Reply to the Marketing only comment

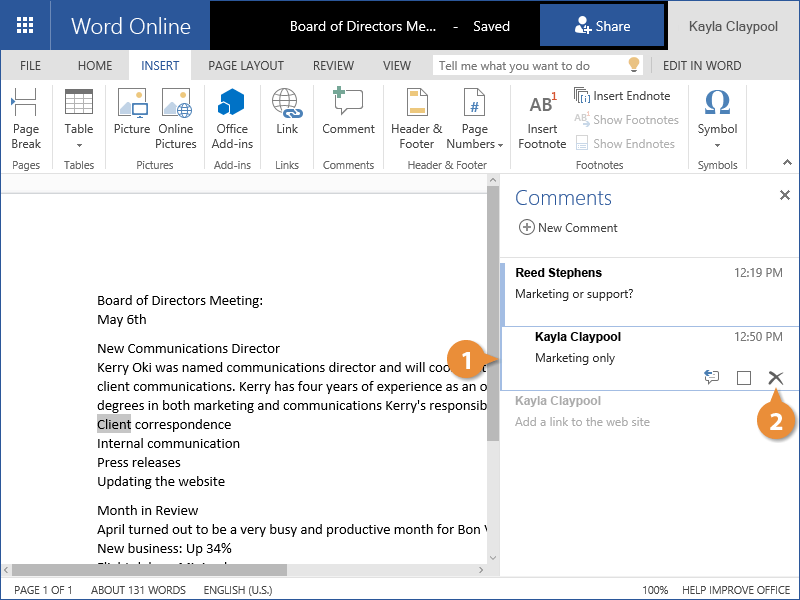(712, 377)
